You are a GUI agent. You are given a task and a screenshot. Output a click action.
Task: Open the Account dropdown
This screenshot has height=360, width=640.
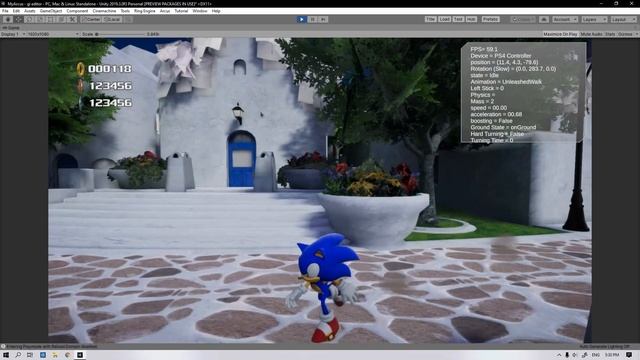coord(565,19)
